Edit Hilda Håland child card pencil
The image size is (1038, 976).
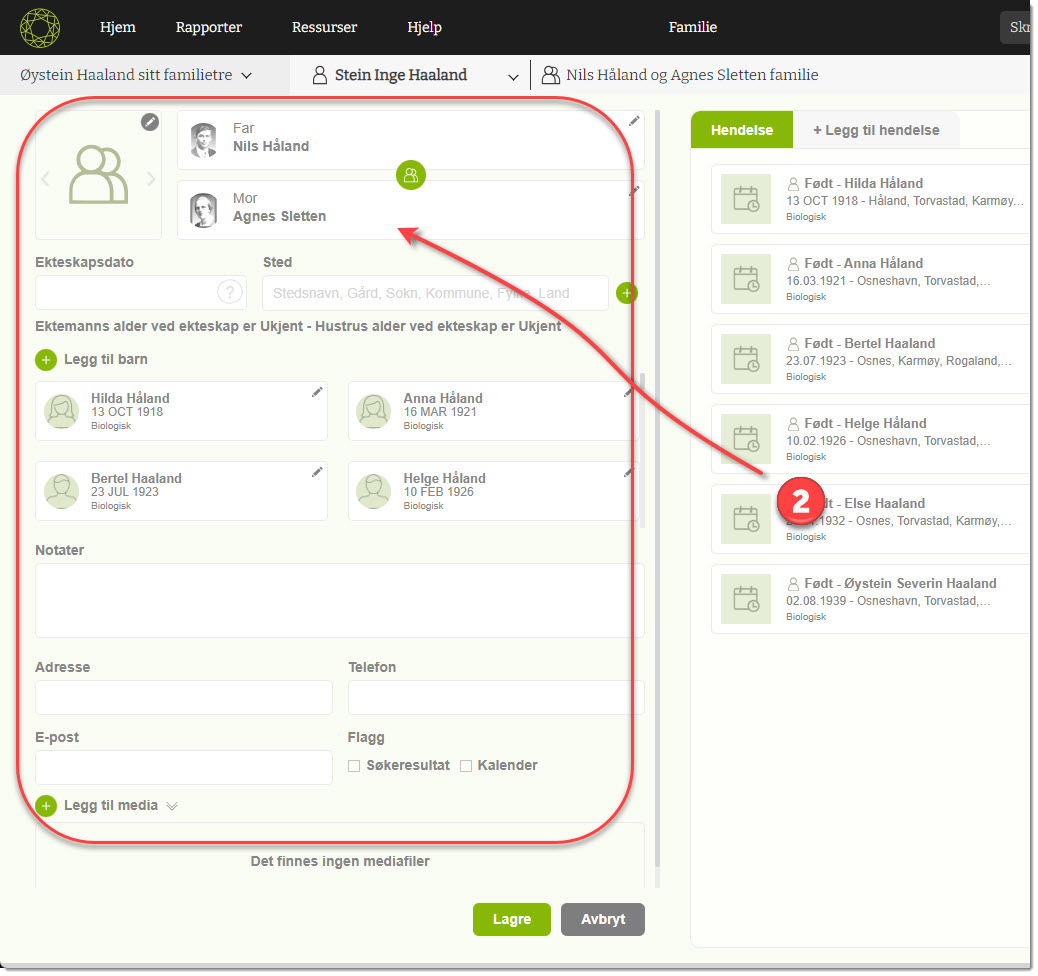pyautogui.click(x=317, y=392)
